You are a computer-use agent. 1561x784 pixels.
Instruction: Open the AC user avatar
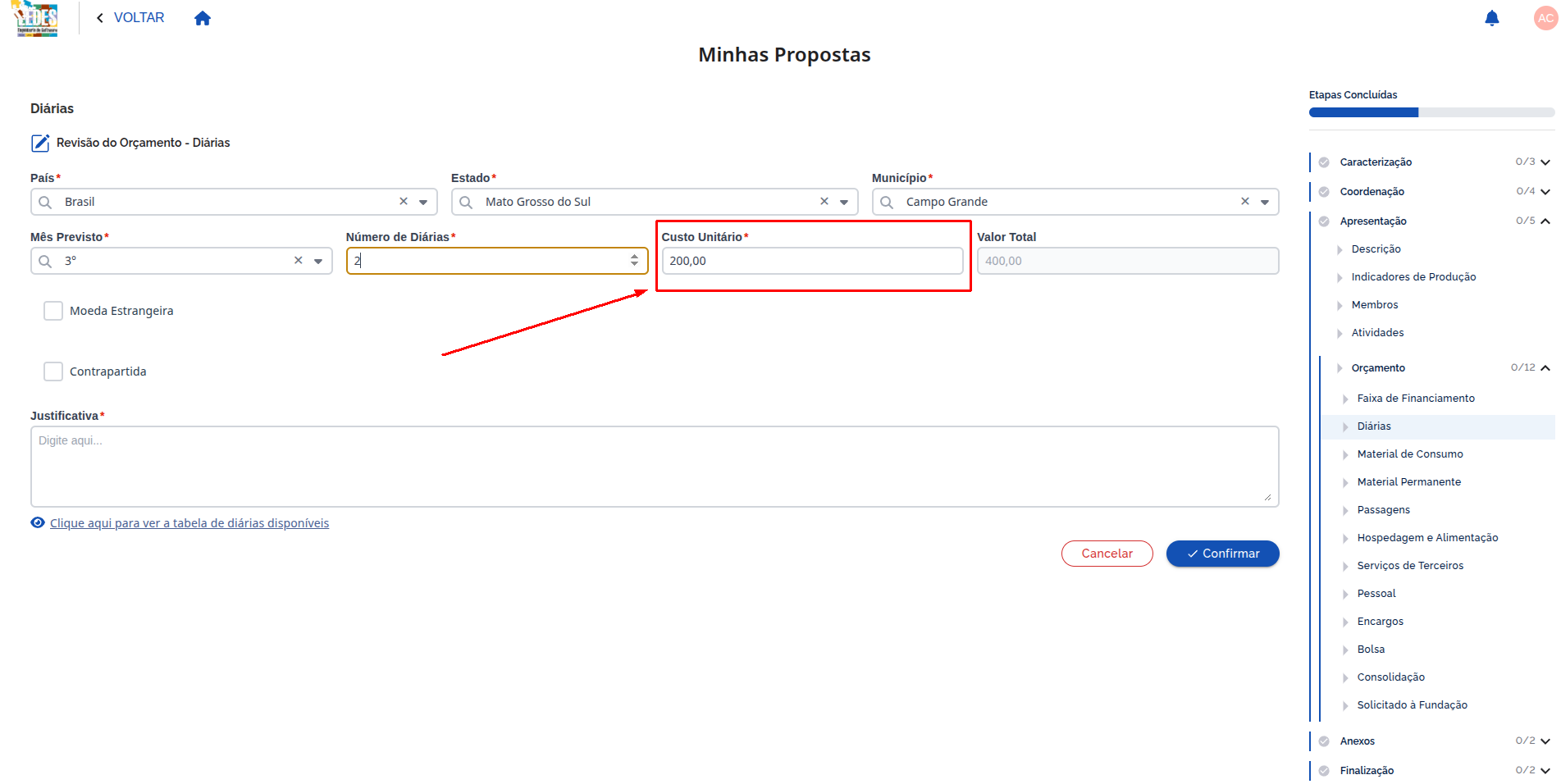coord(1545,18)
